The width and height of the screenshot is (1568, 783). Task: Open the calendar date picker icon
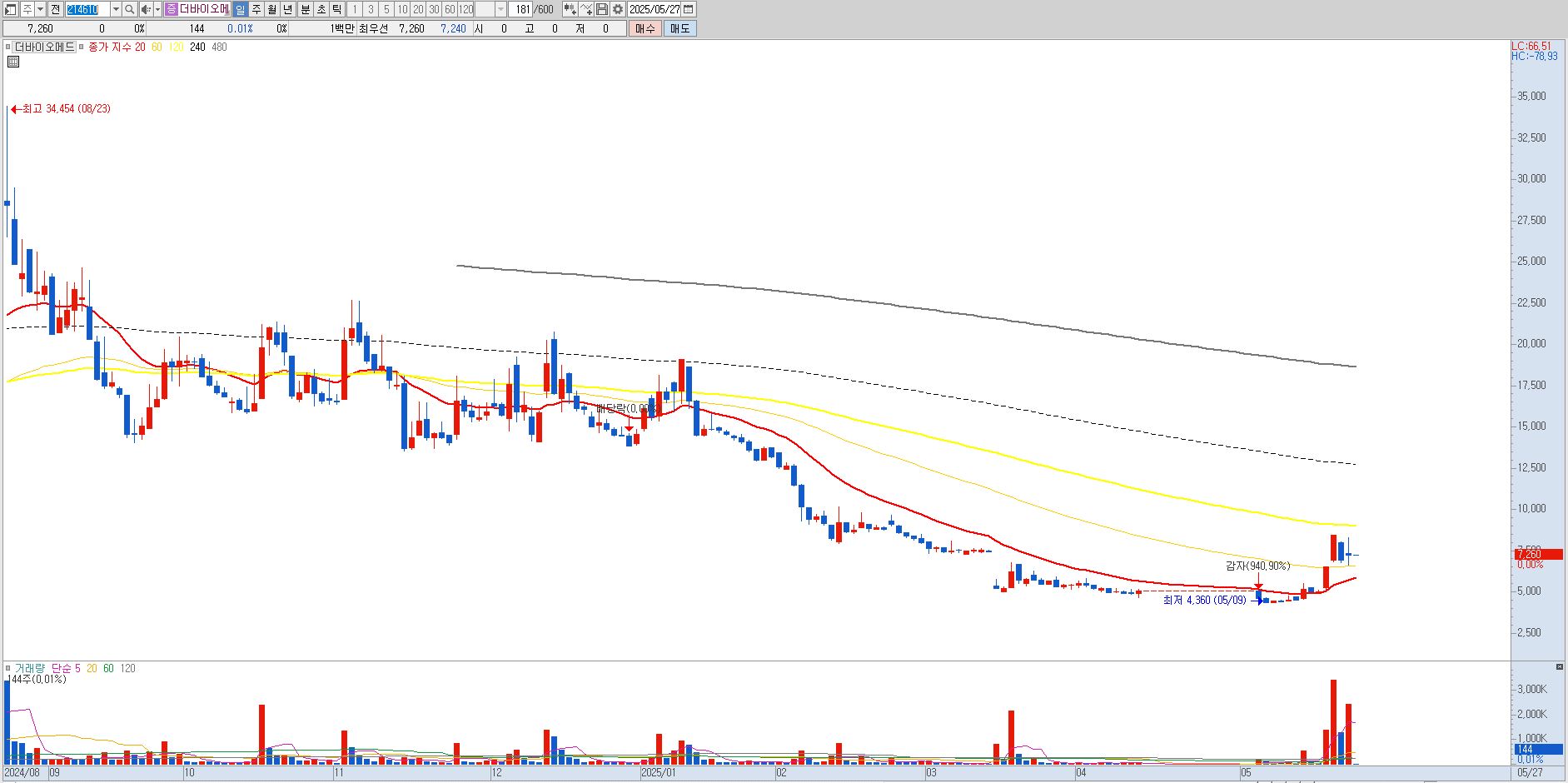tap(689, 9)
